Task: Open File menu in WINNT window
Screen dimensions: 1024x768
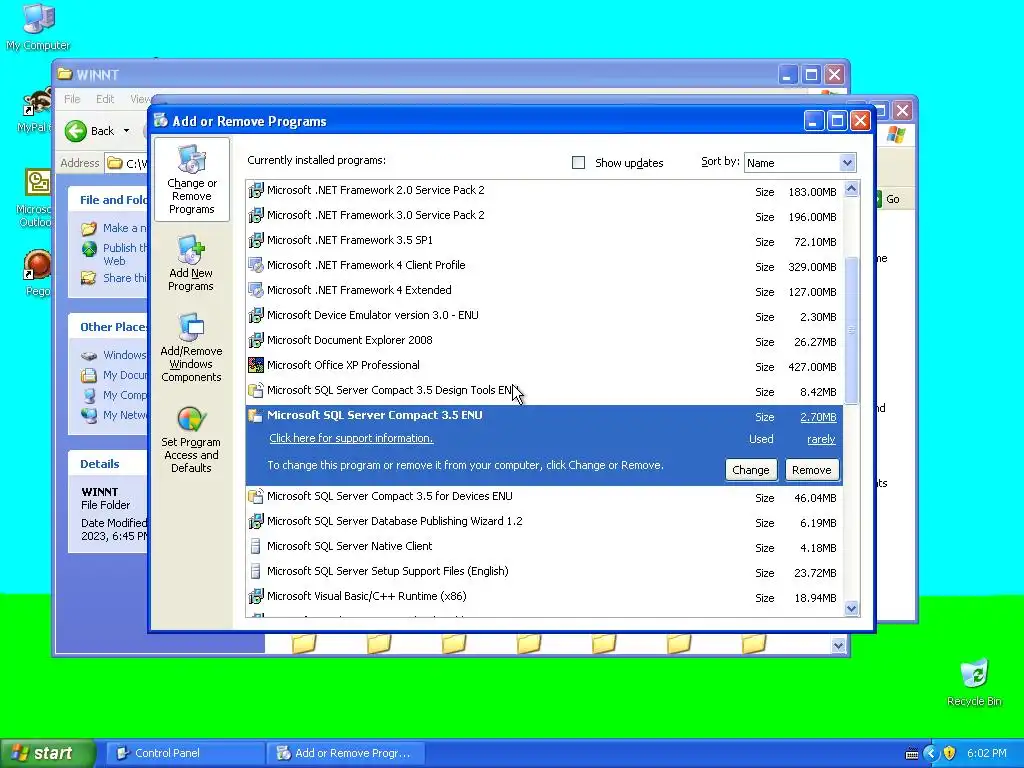Action: [72, 99]
